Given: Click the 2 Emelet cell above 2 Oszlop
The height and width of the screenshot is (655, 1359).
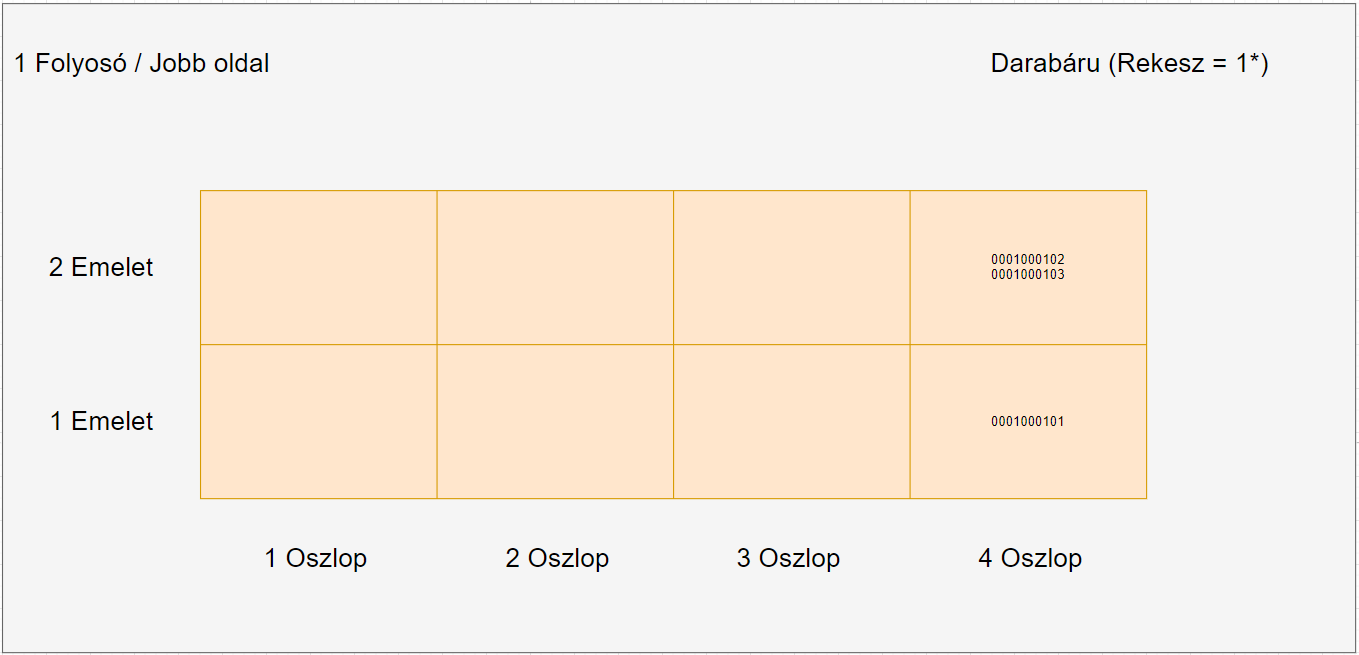Looking at the screenshot, I should [555, 268].
